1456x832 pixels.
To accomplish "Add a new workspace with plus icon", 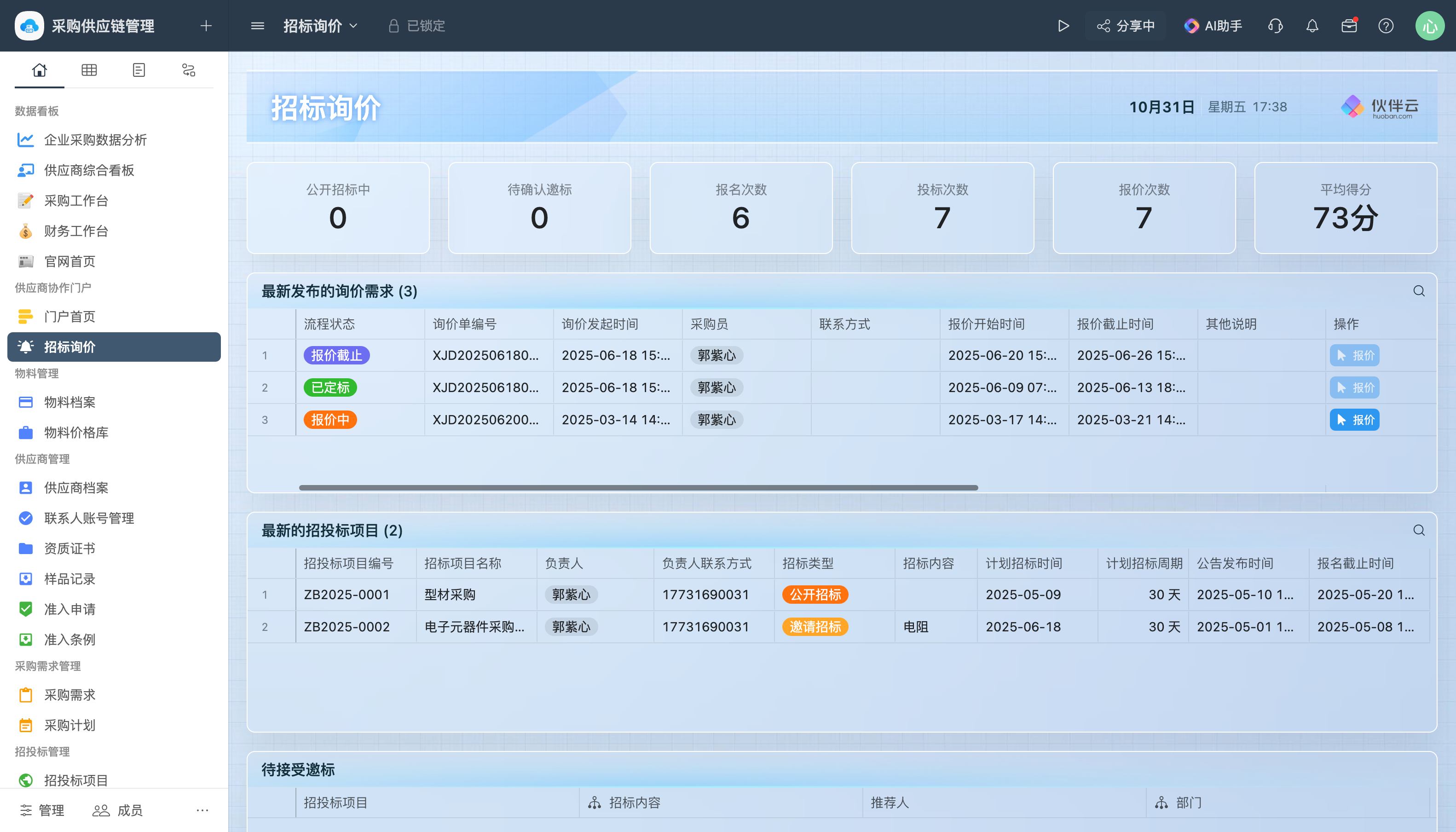I will click(x=206, y=26).
